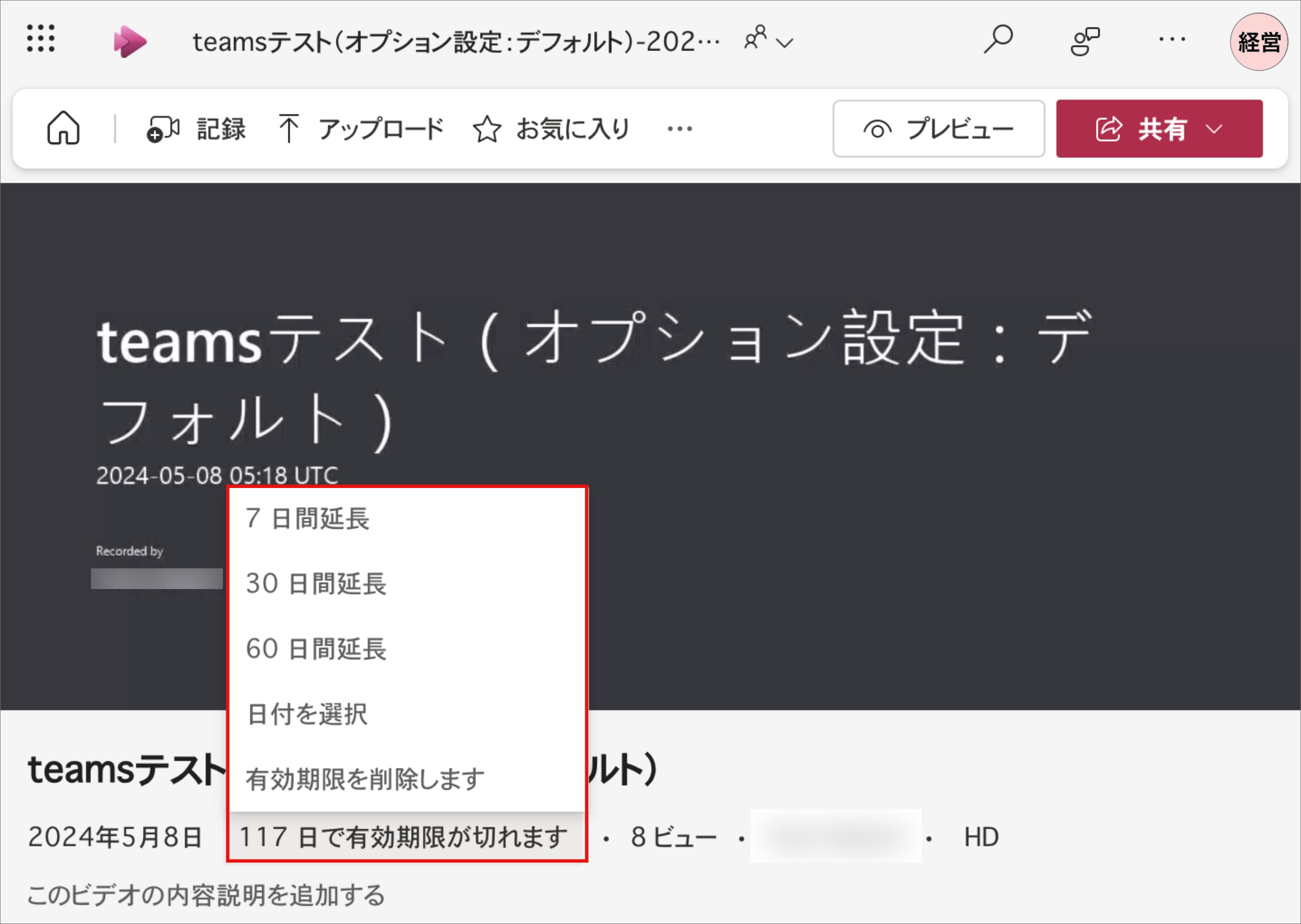Image resolution: width=1301 pixels, height=924 pixels.
Task: Select 30 日間延長 option
Action: point(407,584)
